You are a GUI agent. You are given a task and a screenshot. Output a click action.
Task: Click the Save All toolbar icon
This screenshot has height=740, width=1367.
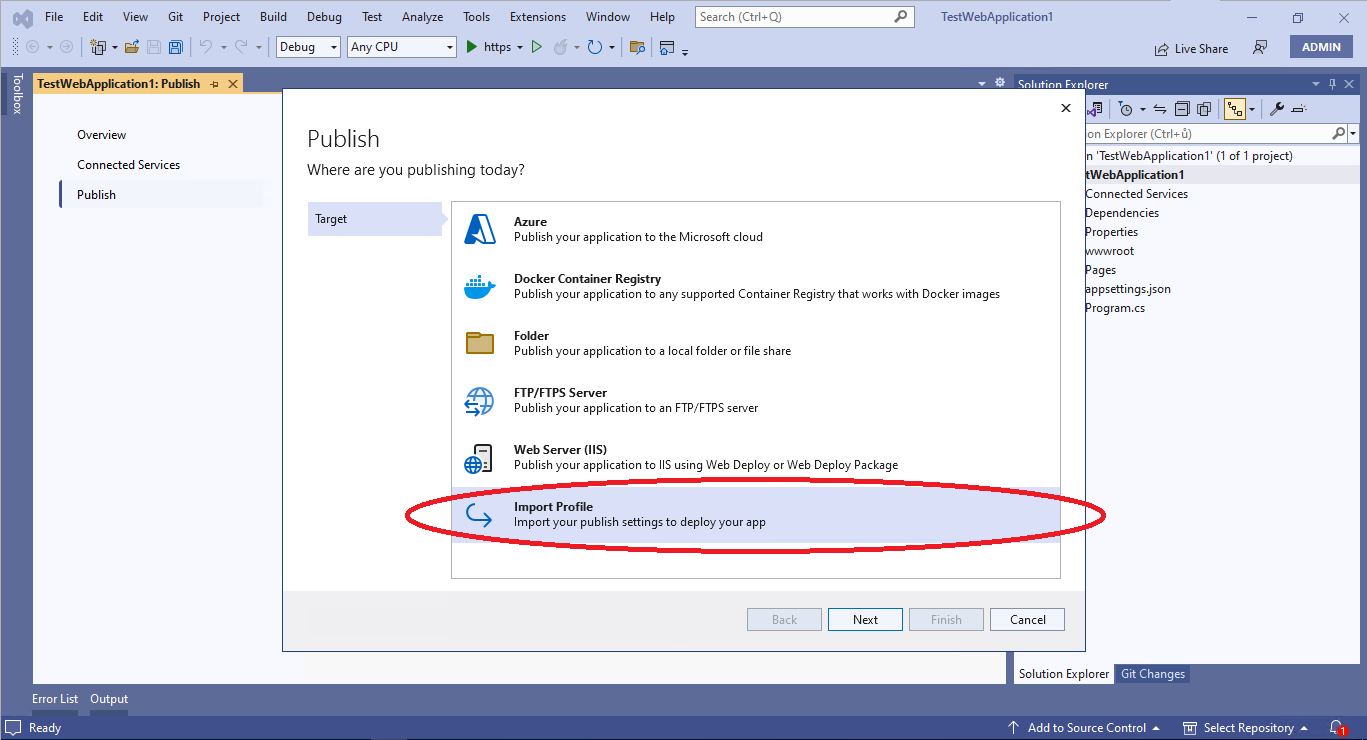coord(175,47)
